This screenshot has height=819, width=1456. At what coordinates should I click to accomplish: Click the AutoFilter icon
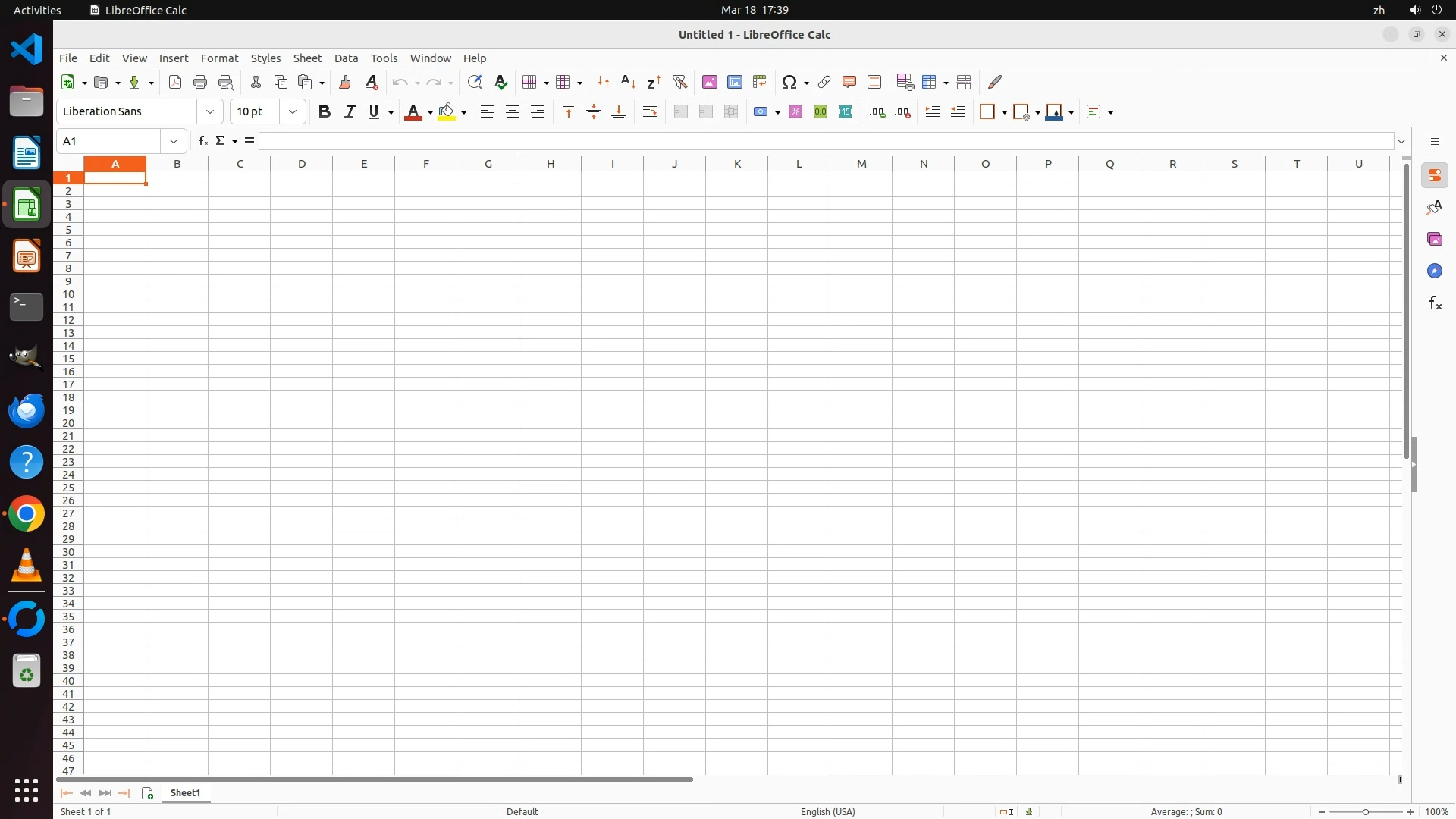(679, 82)
